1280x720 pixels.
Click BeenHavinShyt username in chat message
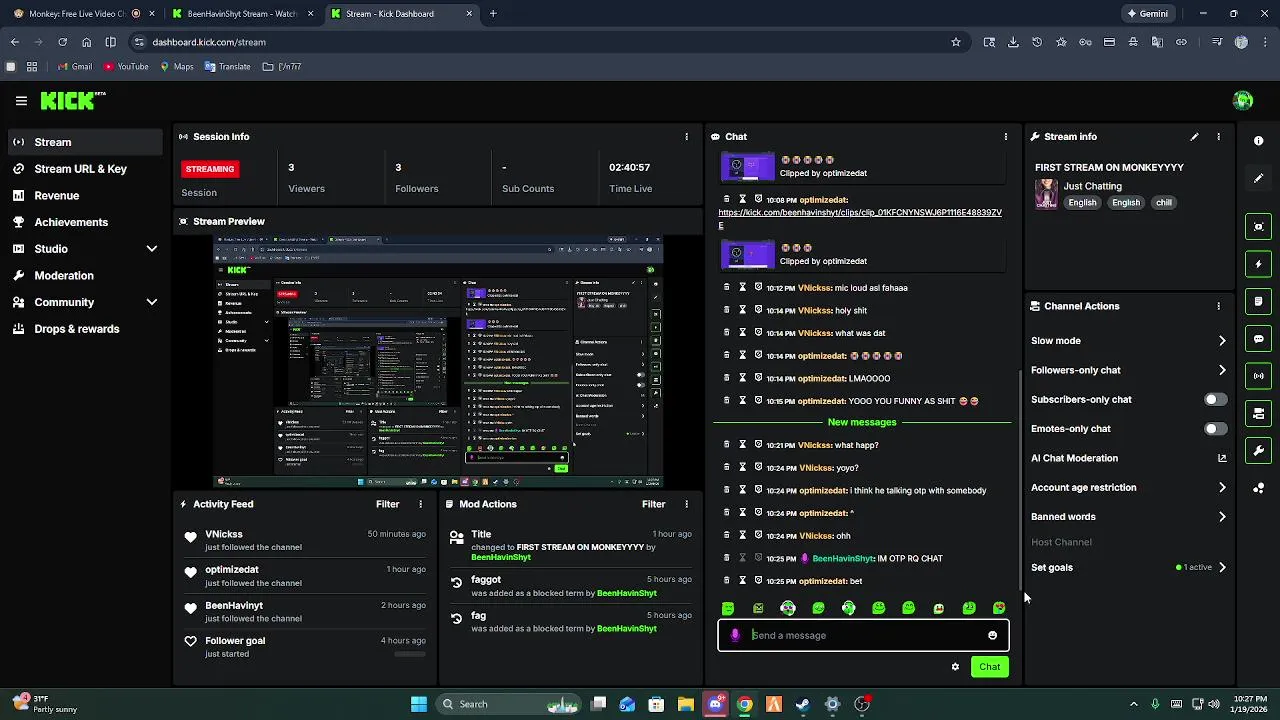tap(842, 559)
